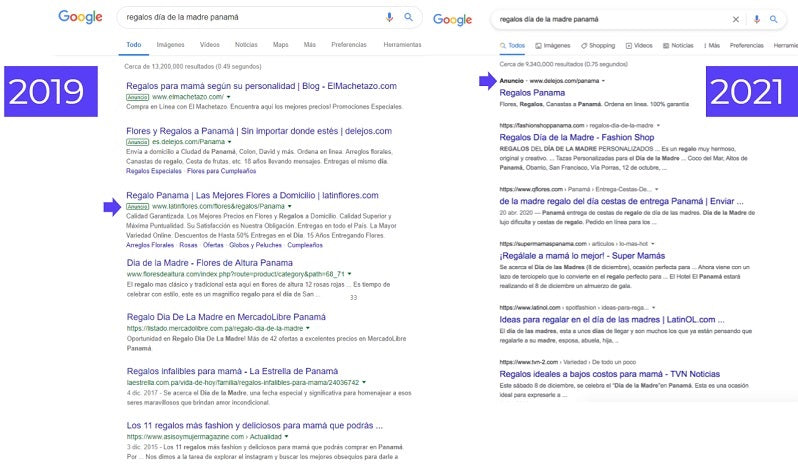
Task: Click the 'Cerca de 13,200,000 resultados' stats text
Action: click(193, 67)
